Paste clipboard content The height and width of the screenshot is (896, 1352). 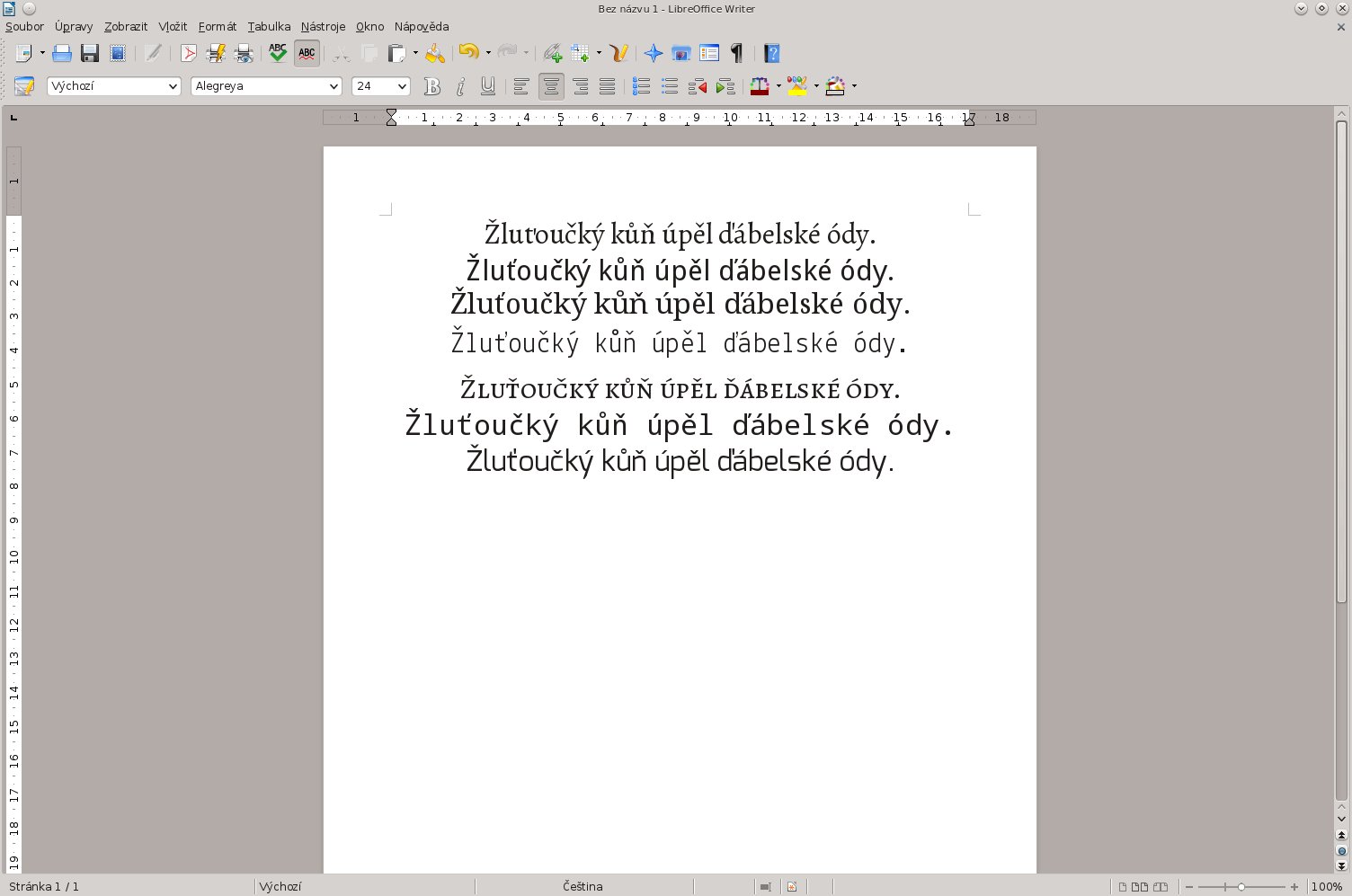click(396, 54)
